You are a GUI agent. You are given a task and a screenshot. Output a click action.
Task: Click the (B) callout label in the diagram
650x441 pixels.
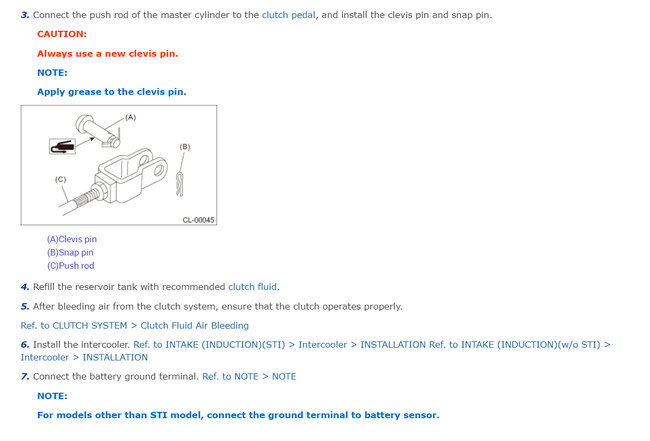click(184, 147)
